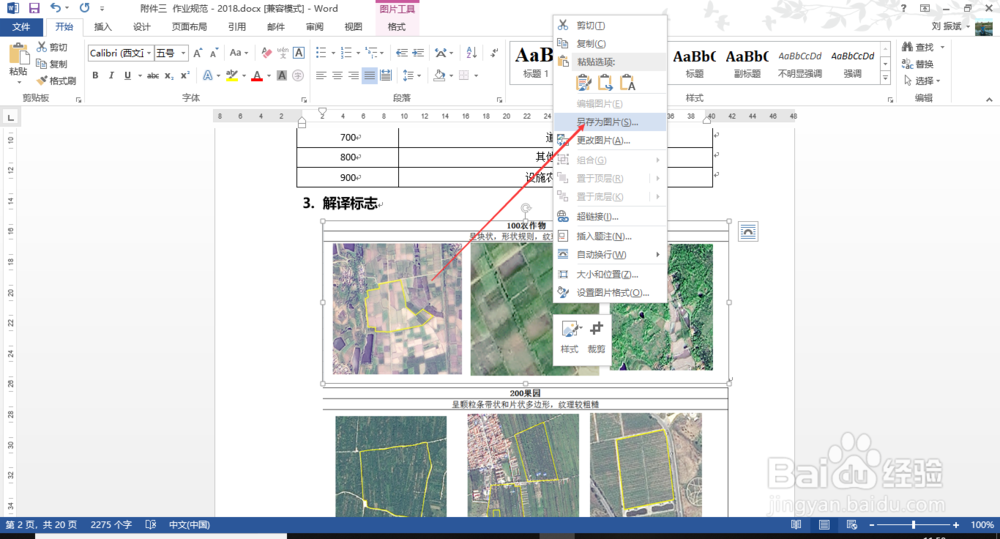Choose 插入题注 in the context menu

coord(610,236)
